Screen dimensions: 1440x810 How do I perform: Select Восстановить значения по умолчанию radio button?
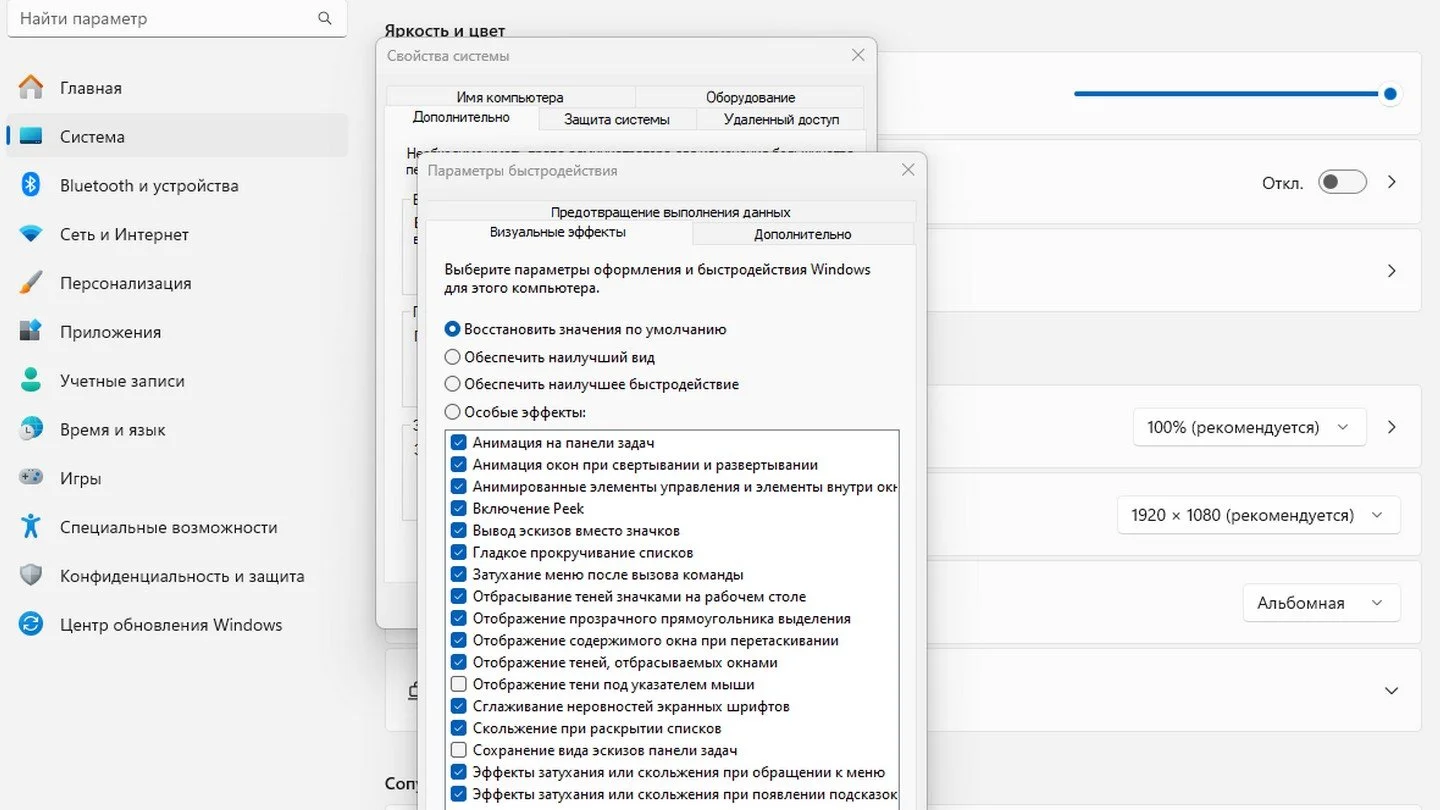452,329
